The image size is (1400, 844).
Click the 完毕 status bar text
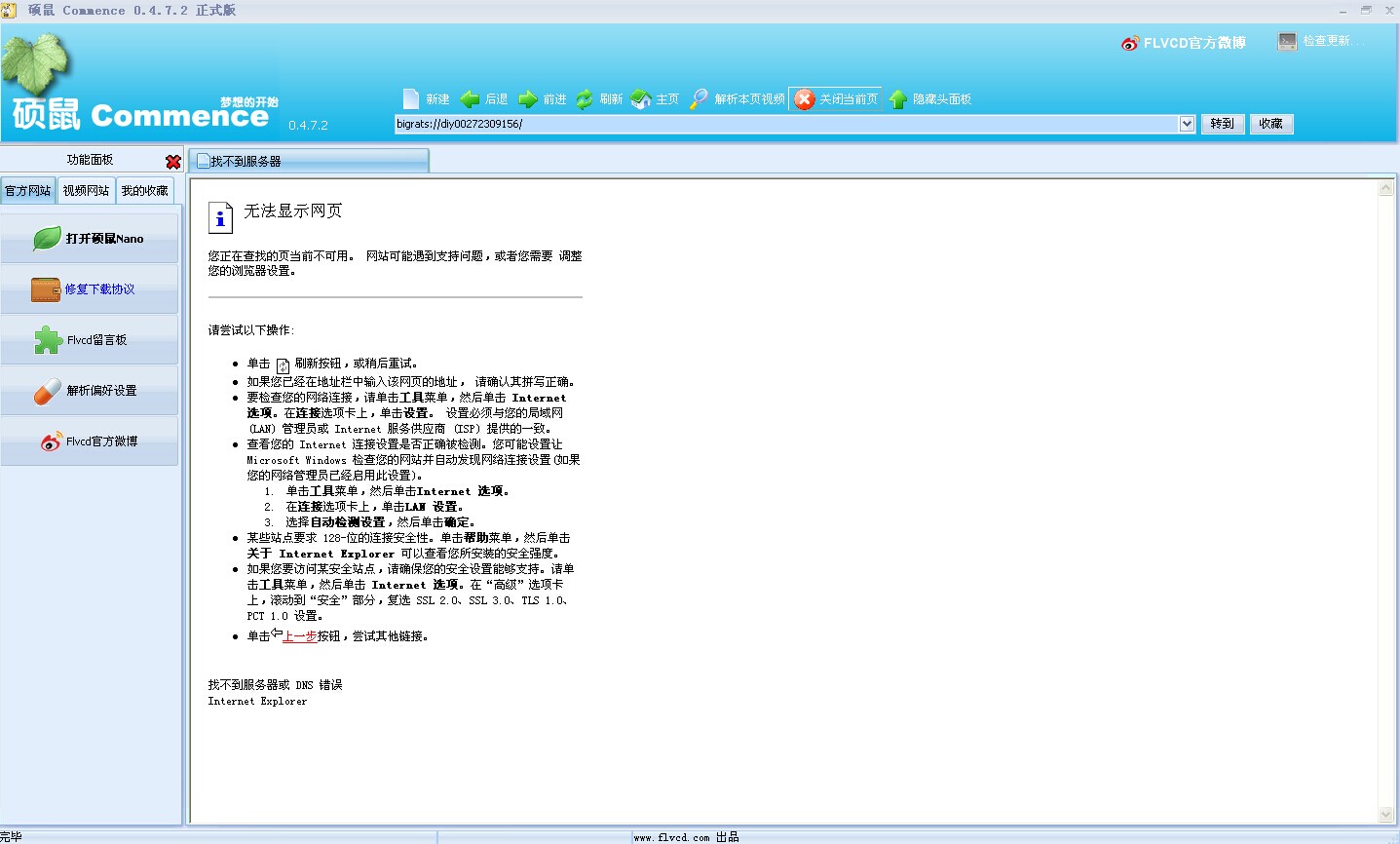point(11,837)
